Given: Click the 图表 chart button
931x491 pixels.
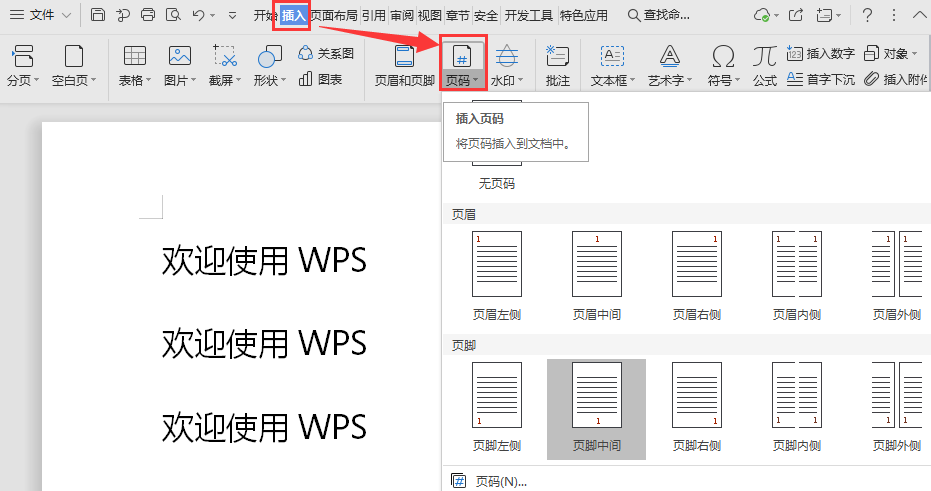Looking at the screenshot, I should [x=321, y=79].
